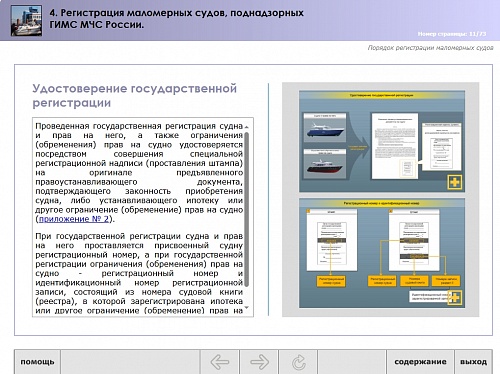The height and width of the screenshot is (374, 500).
Task: Follow the приложение № 2 link
Action: 74,219
